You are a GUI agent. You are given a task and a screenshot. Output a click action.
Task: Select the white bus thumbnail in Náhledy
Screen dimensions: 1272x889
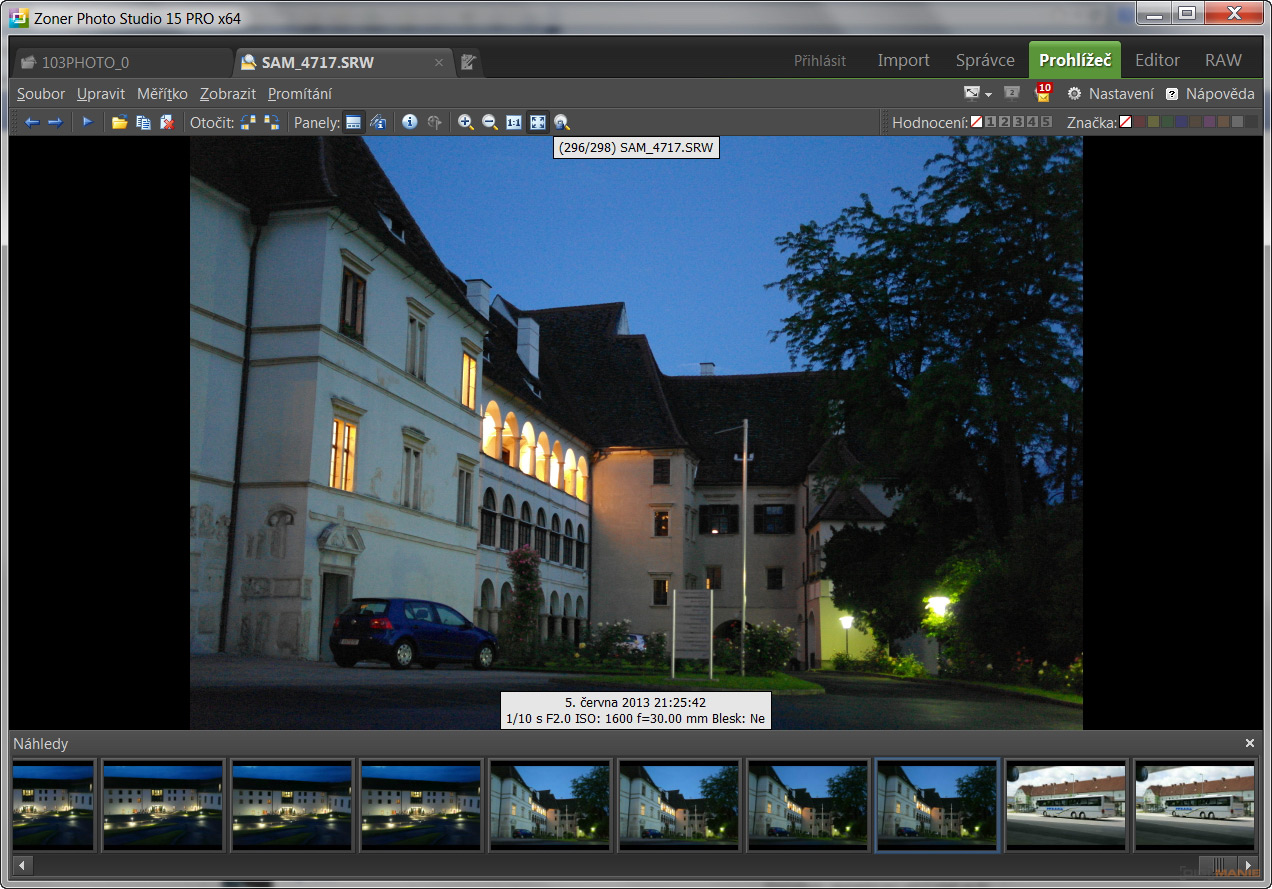(1066, 805)
